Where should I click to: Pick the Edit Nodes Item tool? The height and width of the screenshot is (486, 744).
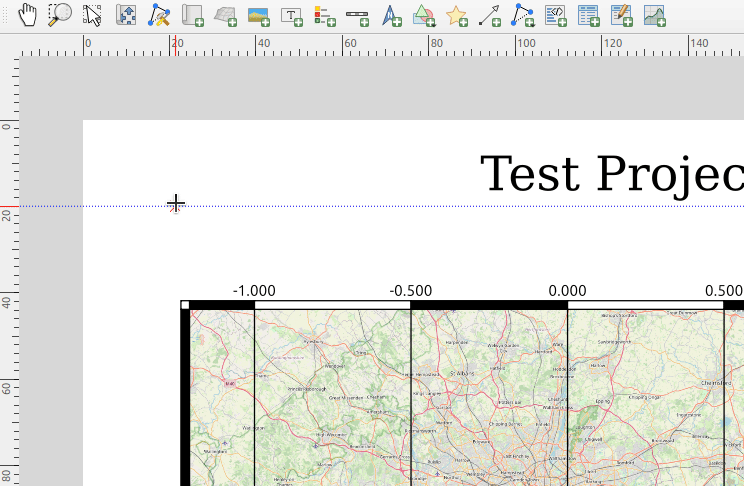[159, 15]
